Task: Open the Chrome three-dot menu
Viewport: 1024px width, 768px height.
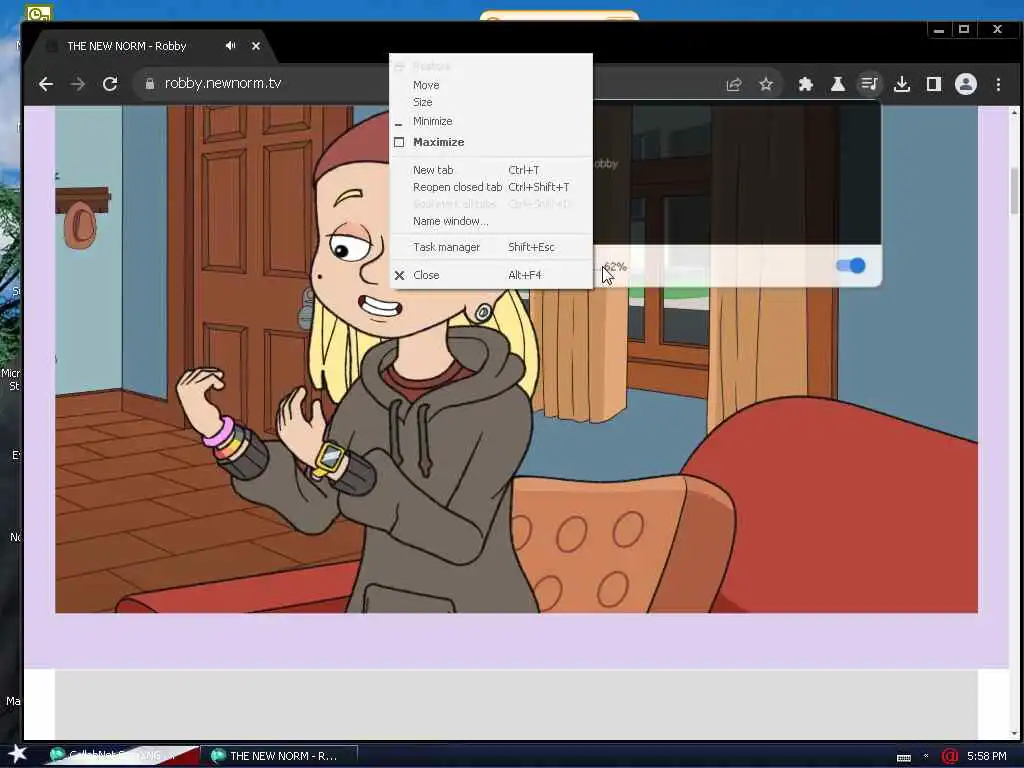Action: click(998, 84)
